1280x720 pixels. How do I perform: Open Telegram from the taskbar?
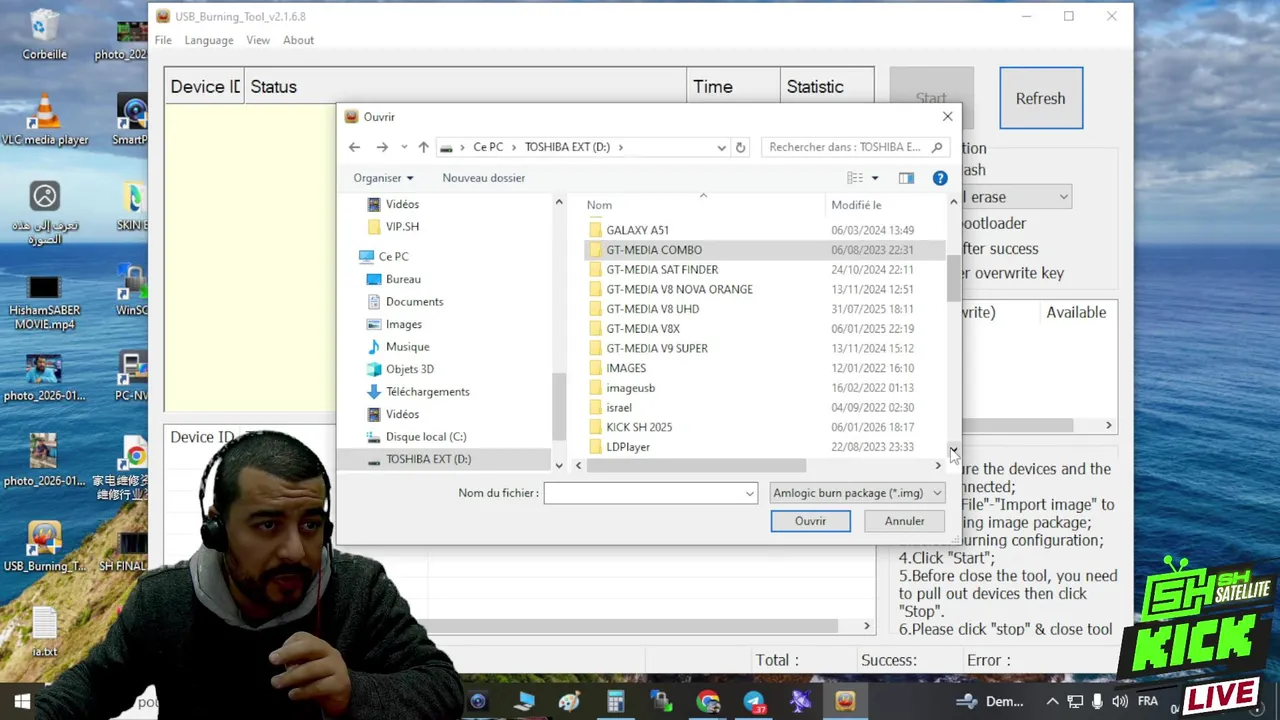753,701
